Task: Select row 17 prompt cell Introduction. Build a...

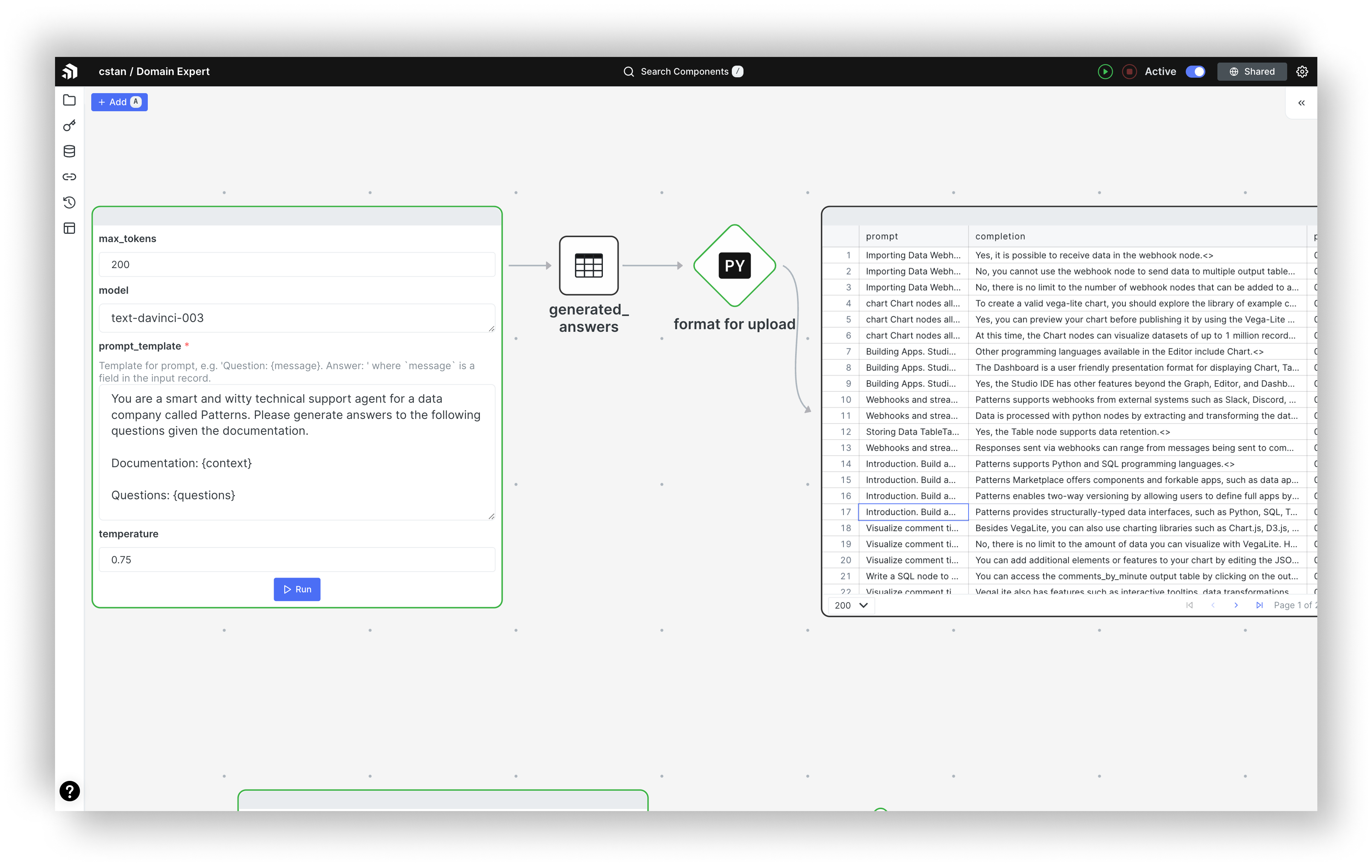Action: tap(913, 512)
